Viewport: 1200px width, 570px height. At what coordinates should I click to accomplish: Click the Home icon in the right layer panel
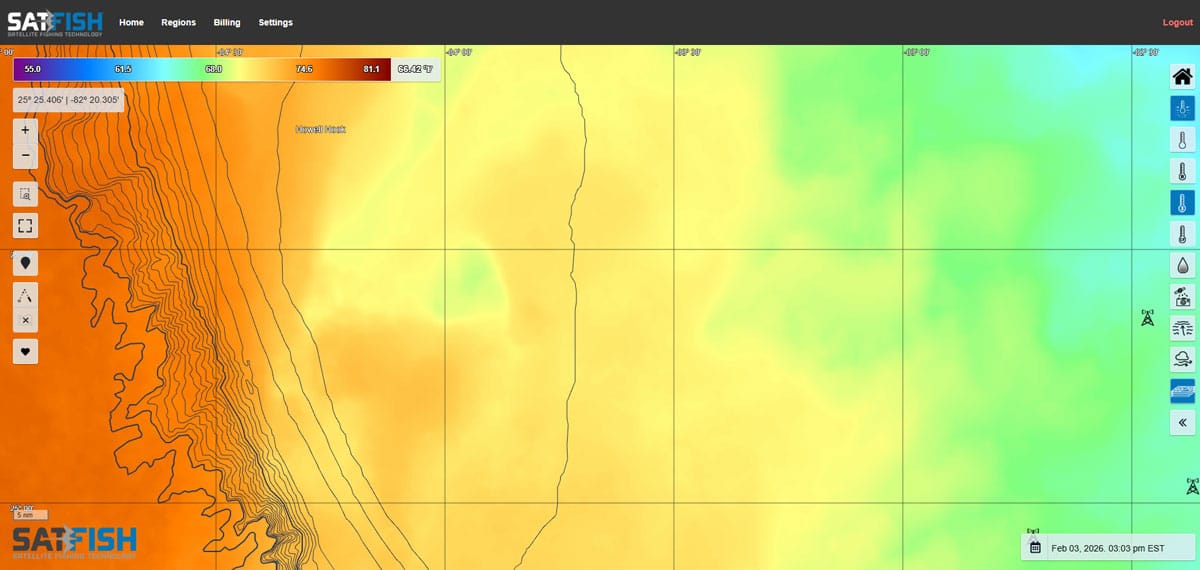(1182, 77)
